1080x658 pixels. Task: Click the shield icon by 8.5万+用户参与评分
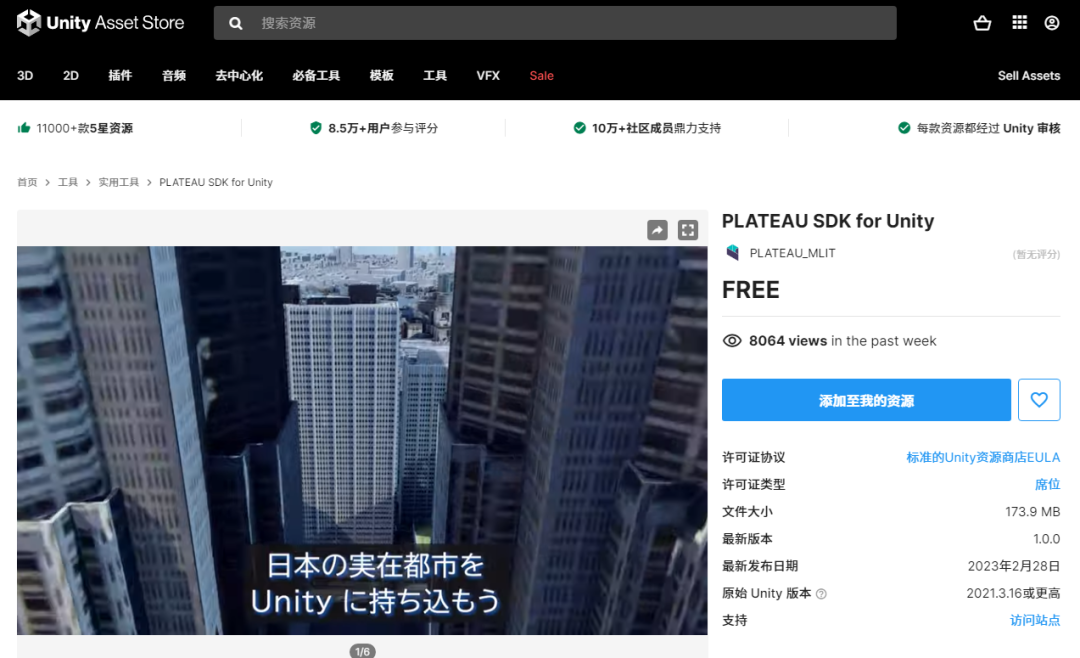[x=315, y=127]
